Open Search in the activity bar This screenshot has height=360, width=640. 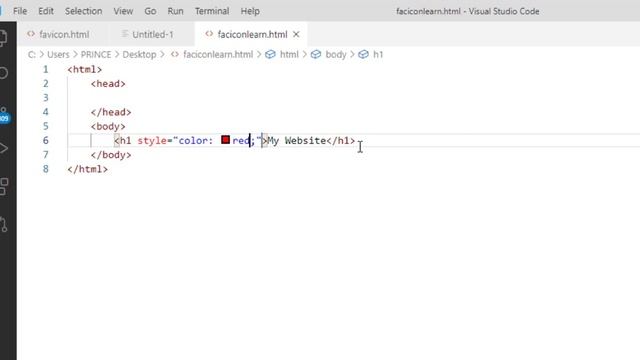pos(3,73)
